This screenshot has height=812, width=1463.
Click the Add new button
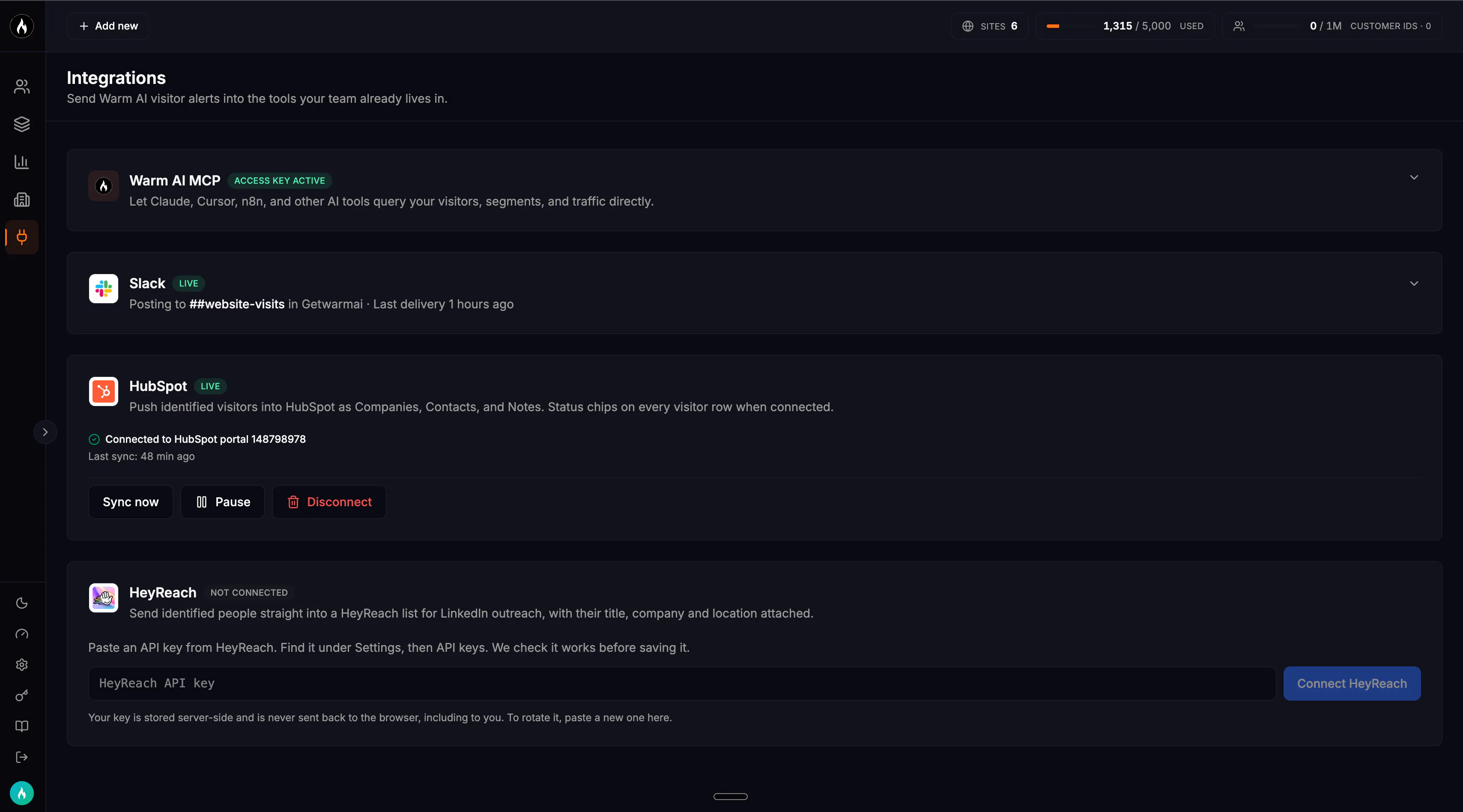(108, 26)
